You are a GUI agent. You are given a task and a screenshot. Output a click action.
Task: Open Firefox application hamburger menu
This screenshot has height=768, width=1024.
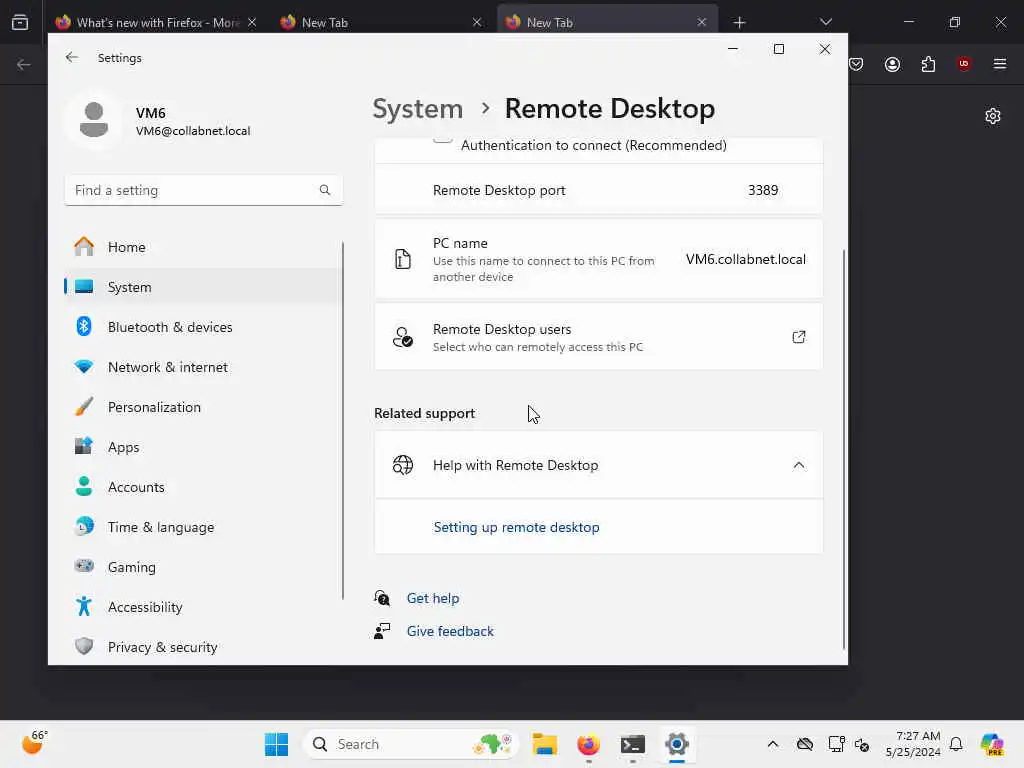click(999, 64)
